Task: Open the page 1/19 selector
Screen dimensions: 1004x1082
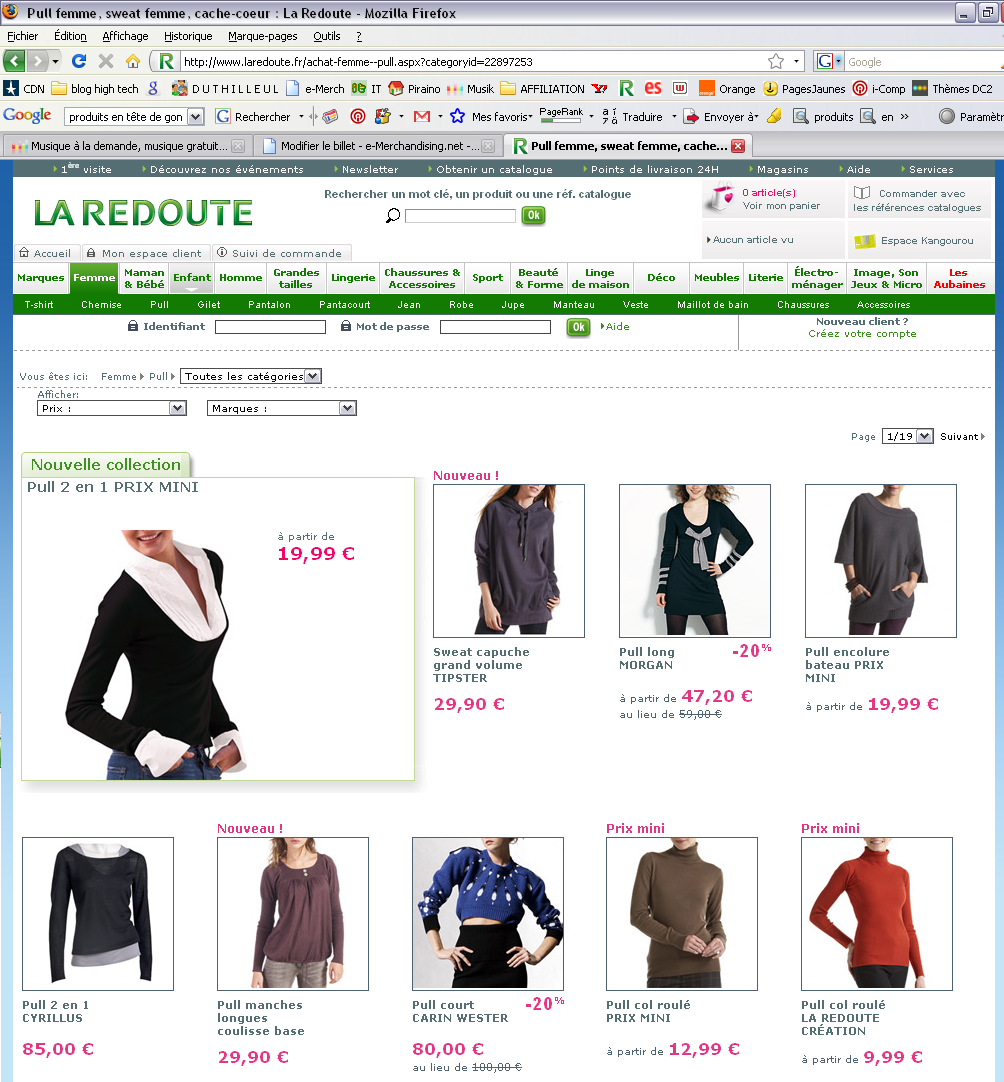Action: pyautogui.click(x=907, y=436)
